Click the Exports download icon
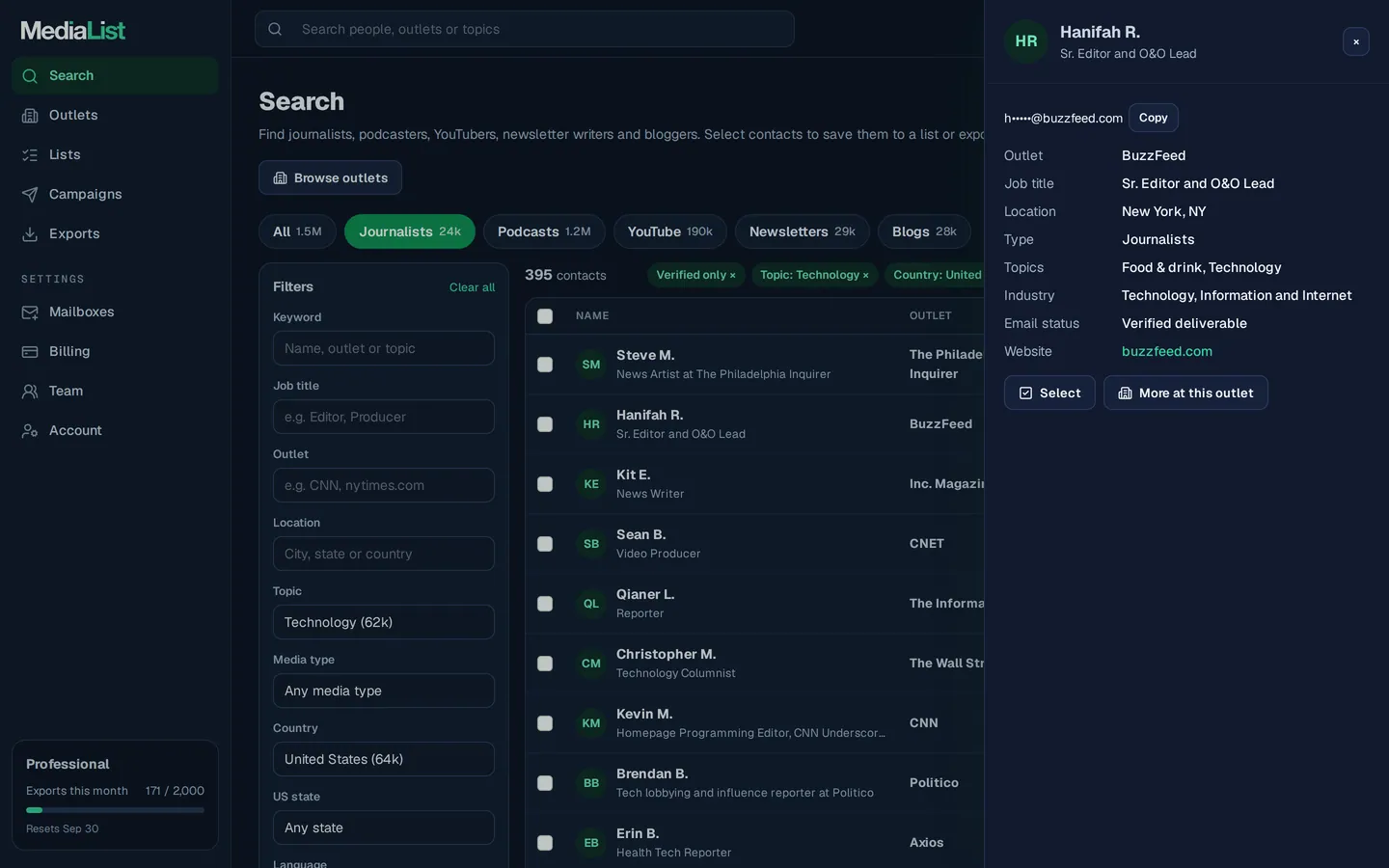The image size is (1389, 868). [30, 234]
